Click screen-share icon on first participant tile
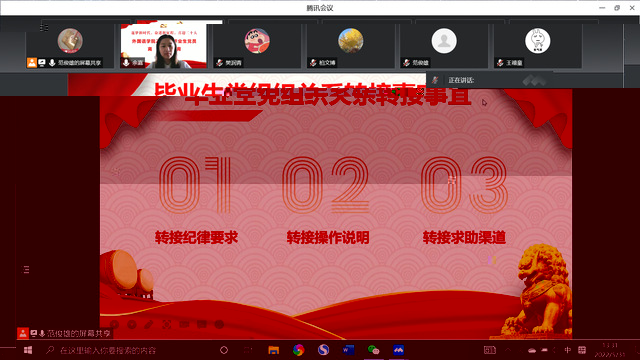Viewport: 640px width, 360px height. (42, 63)
